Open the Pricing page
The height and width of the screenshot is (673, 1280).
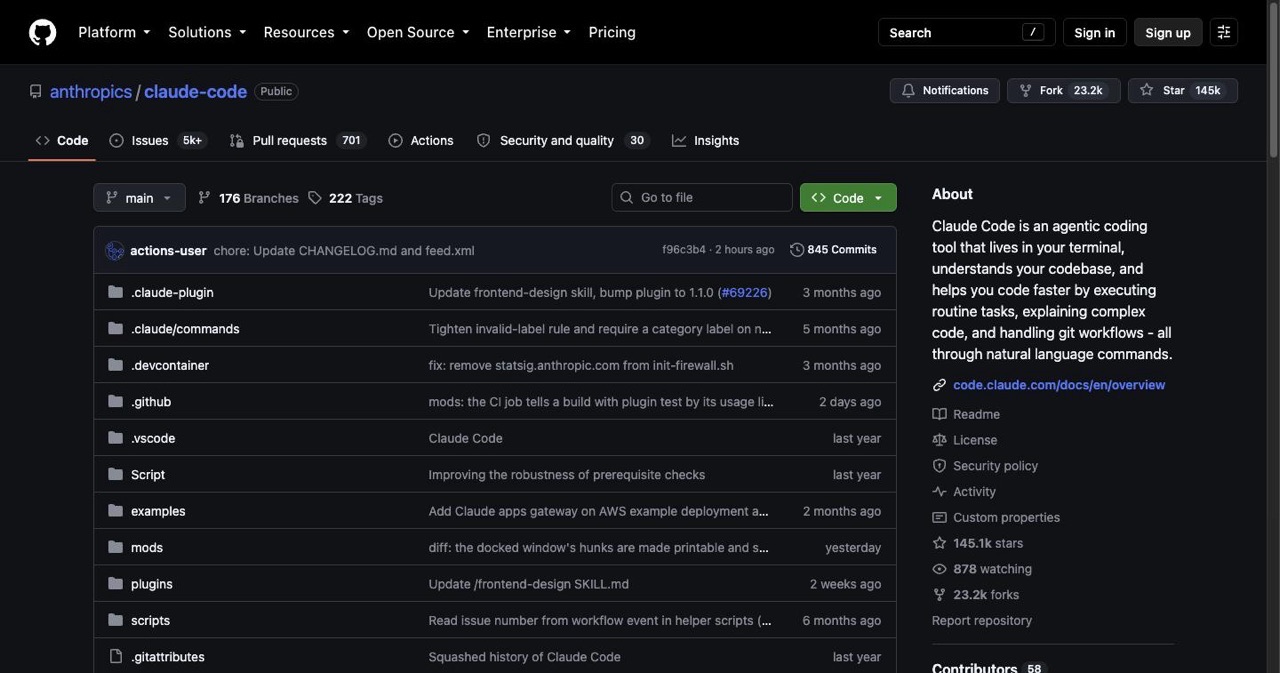612,32
